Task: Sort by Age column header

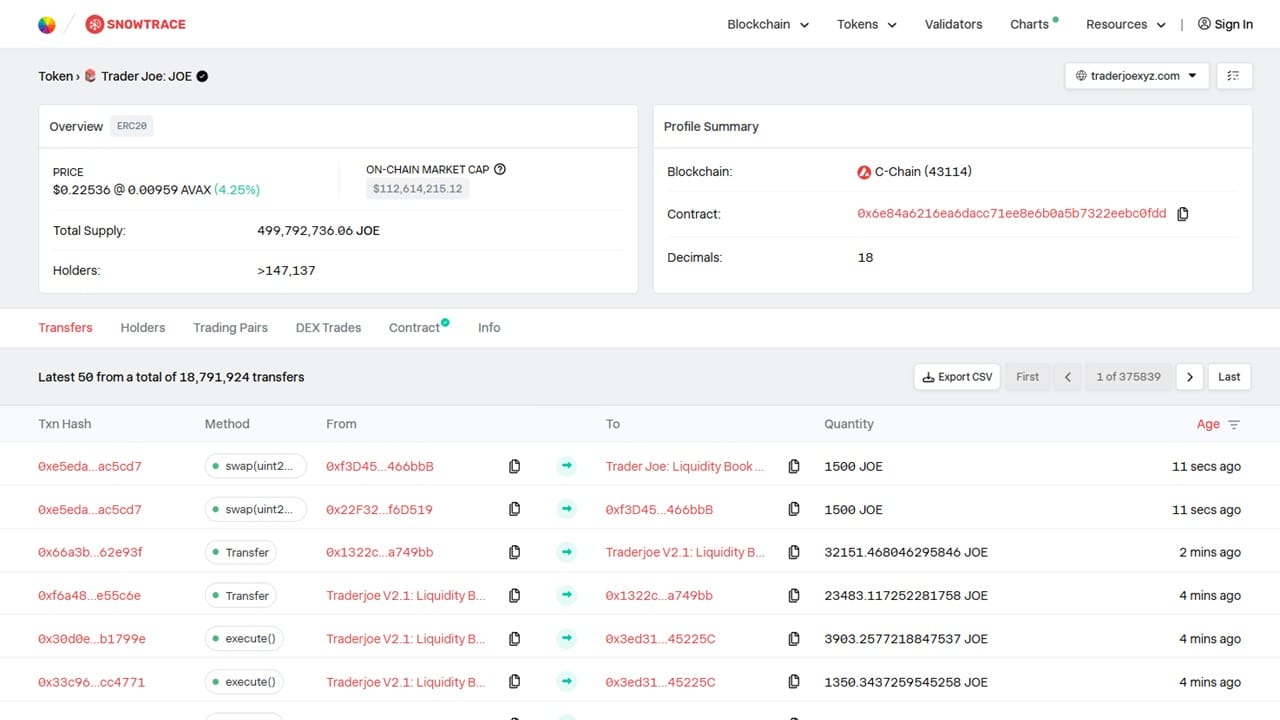Action: (1208, 424)
